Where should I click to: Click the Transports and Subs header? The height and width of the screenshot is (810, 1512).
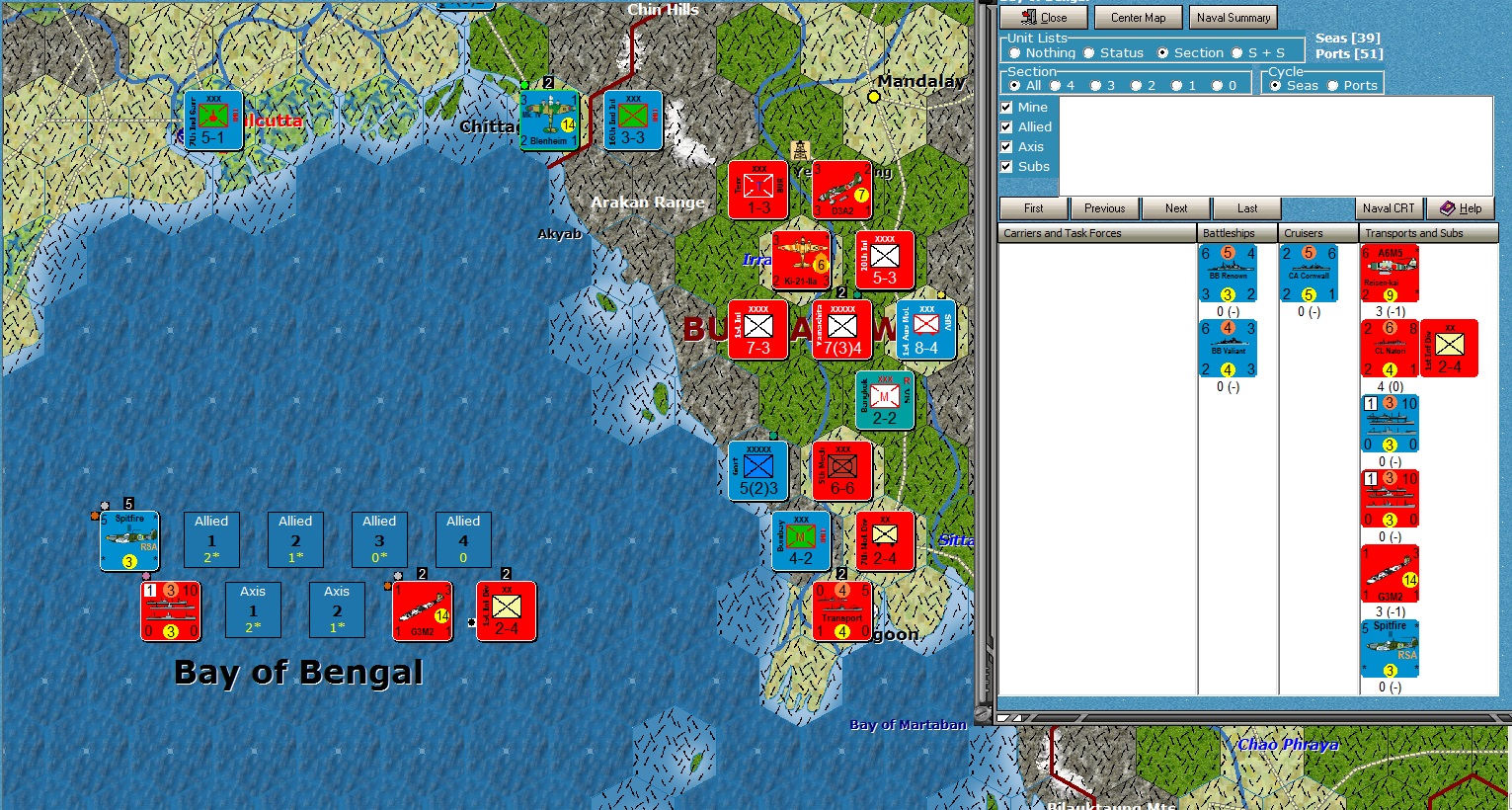point(1429,233)
